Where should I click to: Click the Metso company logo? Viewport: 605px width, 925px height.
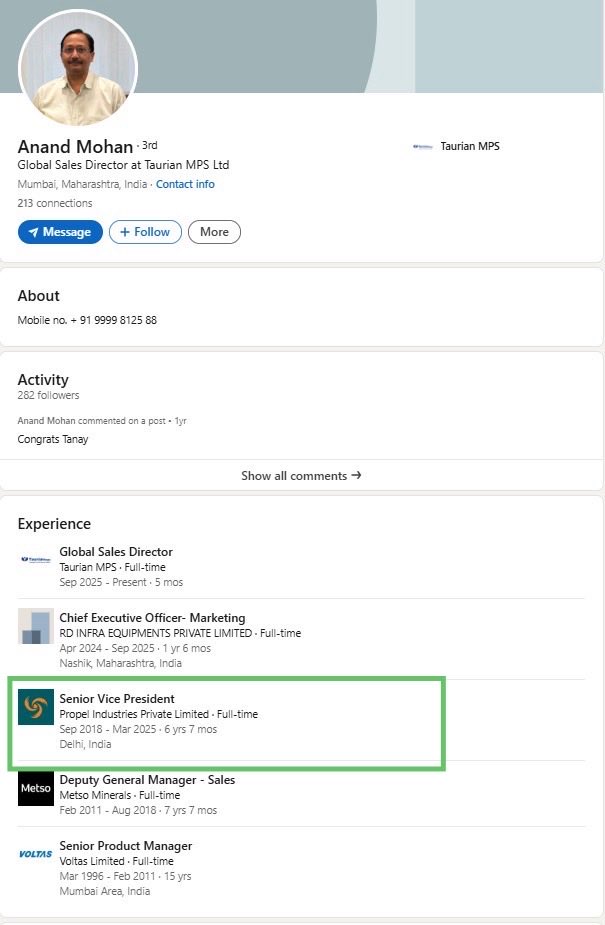pos(35,788)
